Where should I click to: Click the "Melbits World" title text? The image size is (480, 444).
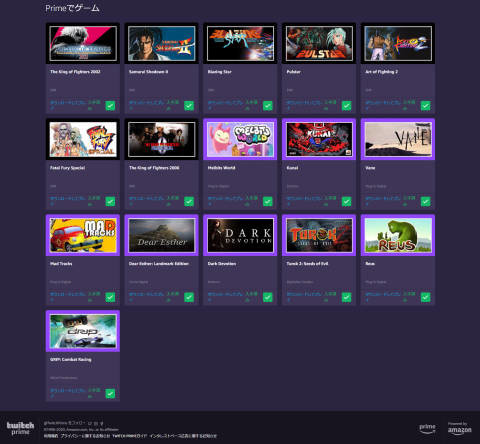pos(221,168)
